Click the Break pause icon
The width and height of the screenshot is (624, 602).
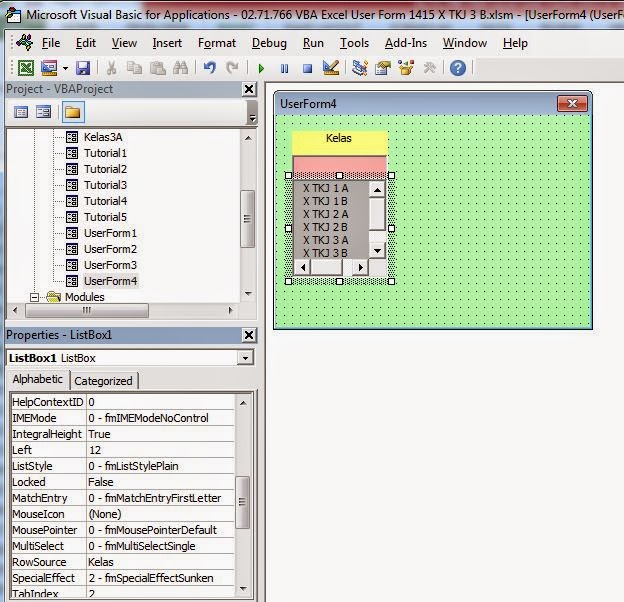[x=284, y=68]
